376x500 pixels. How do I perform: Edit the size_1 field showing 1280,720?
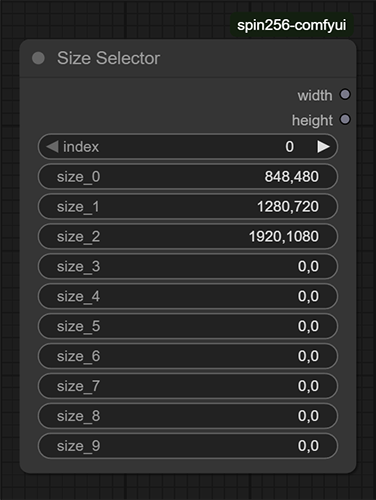[x=188, y=207]
